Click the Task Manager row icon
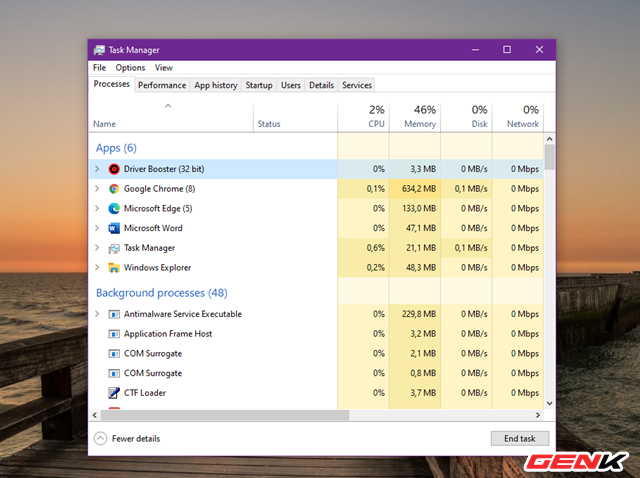 (x=114, y=248)
